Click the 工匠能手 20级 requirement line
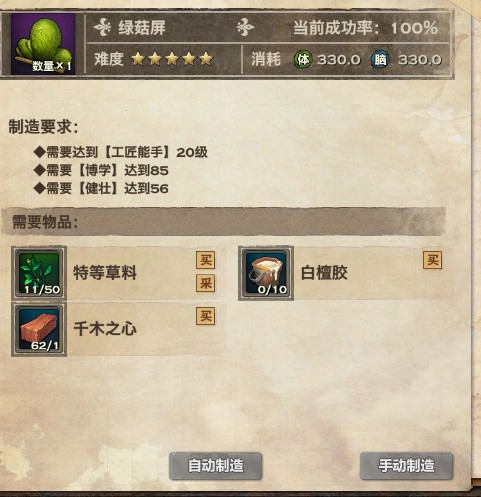The height and width of the screenshot is (497, 481). pyautogui.click(x=121, y=152)
